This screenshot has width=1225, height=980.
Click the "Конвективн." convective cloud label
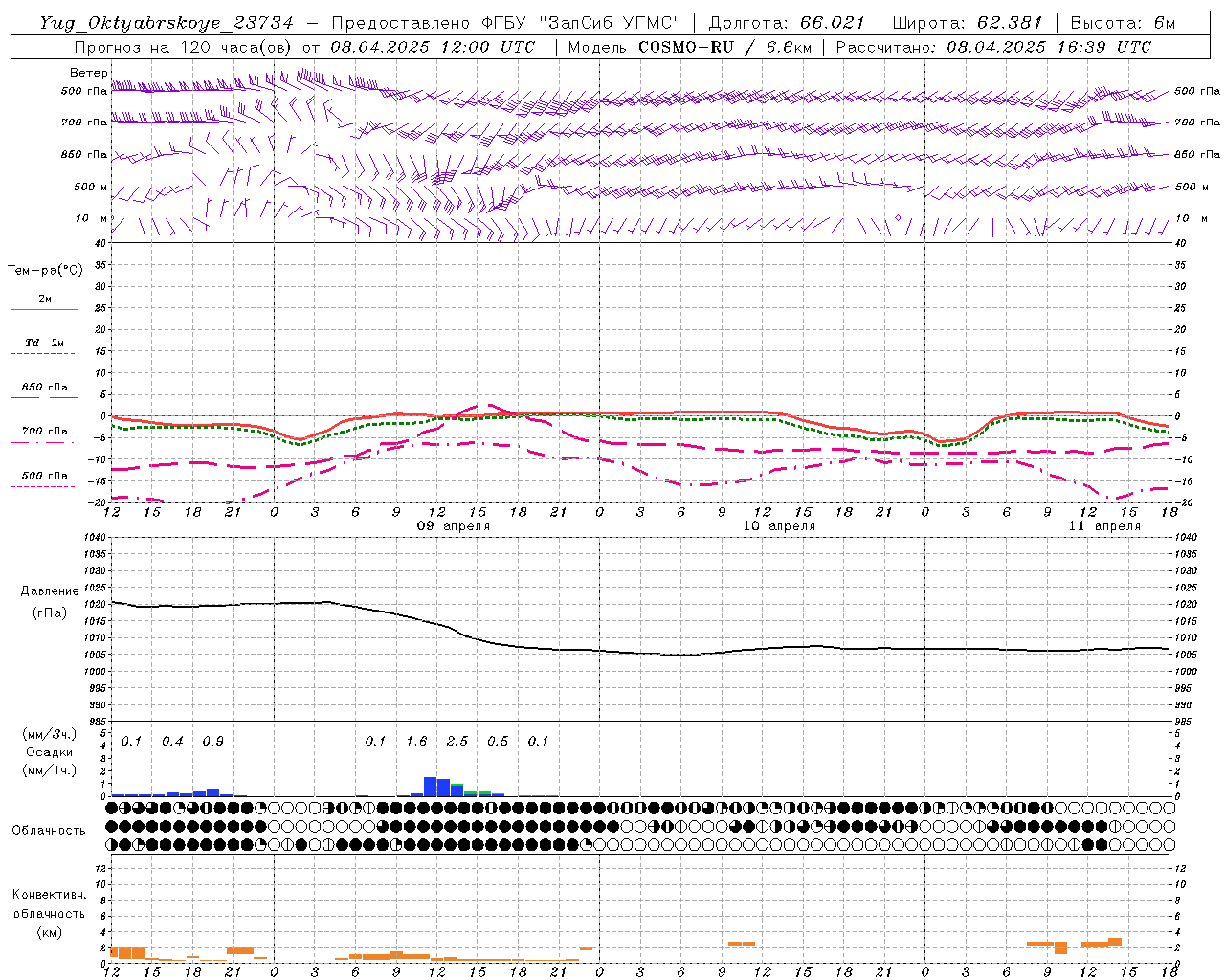(49, 895)
